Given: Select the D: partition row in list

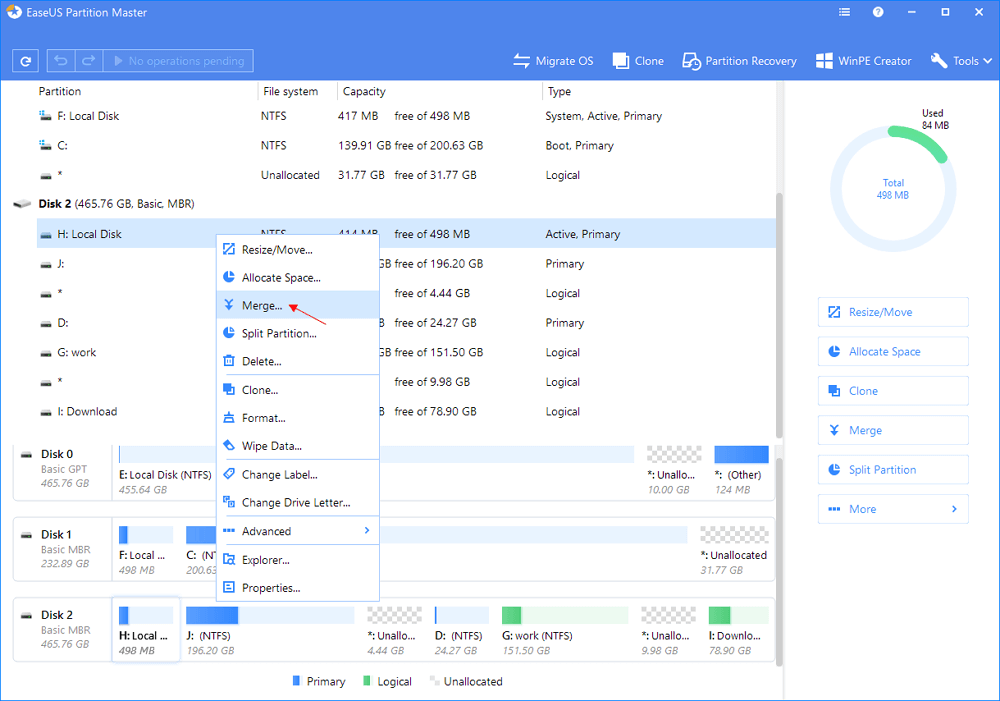Looking at the screenshot, I should (406, 323).
